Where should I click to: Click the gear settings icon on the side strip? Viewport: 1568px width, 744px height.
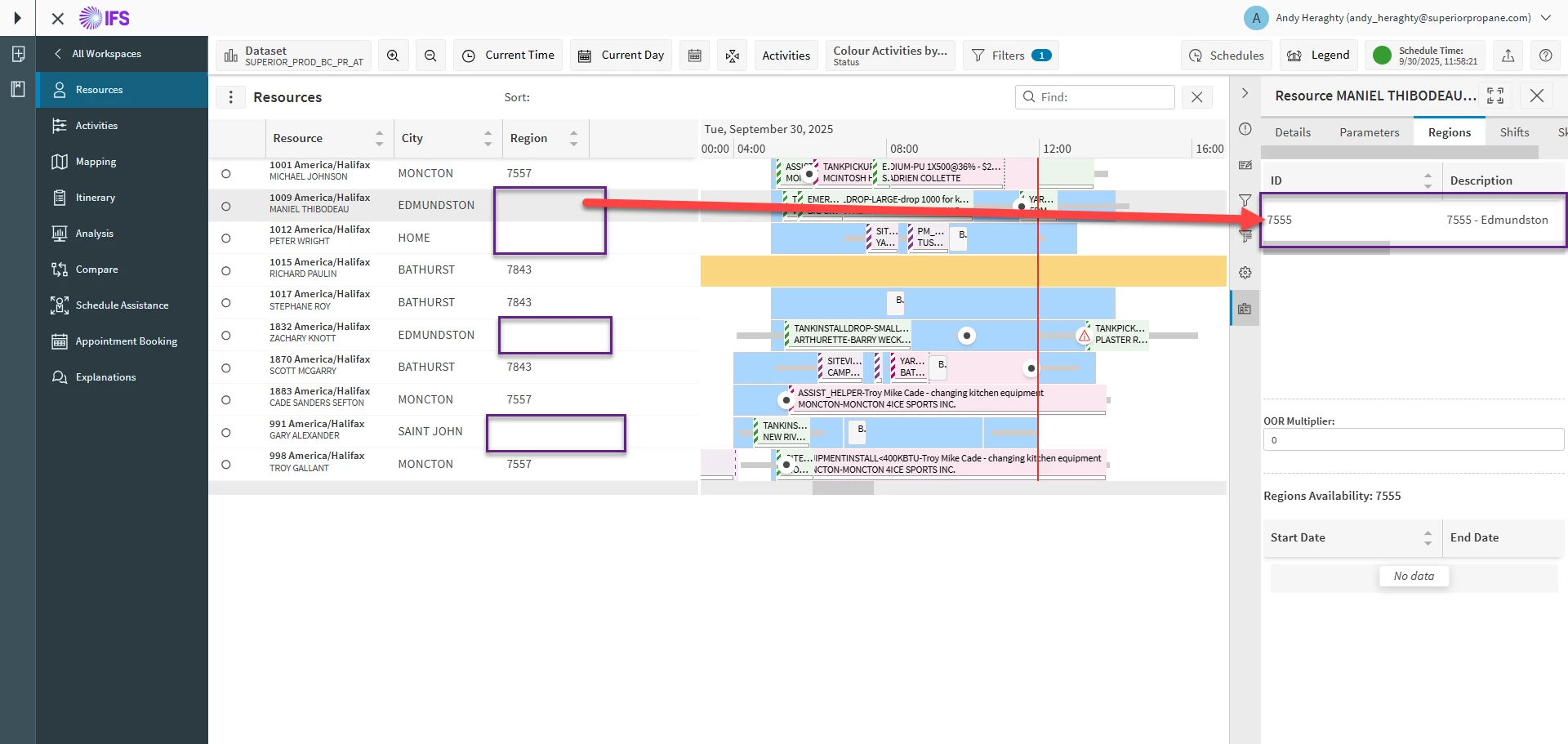coord(1245,273)
